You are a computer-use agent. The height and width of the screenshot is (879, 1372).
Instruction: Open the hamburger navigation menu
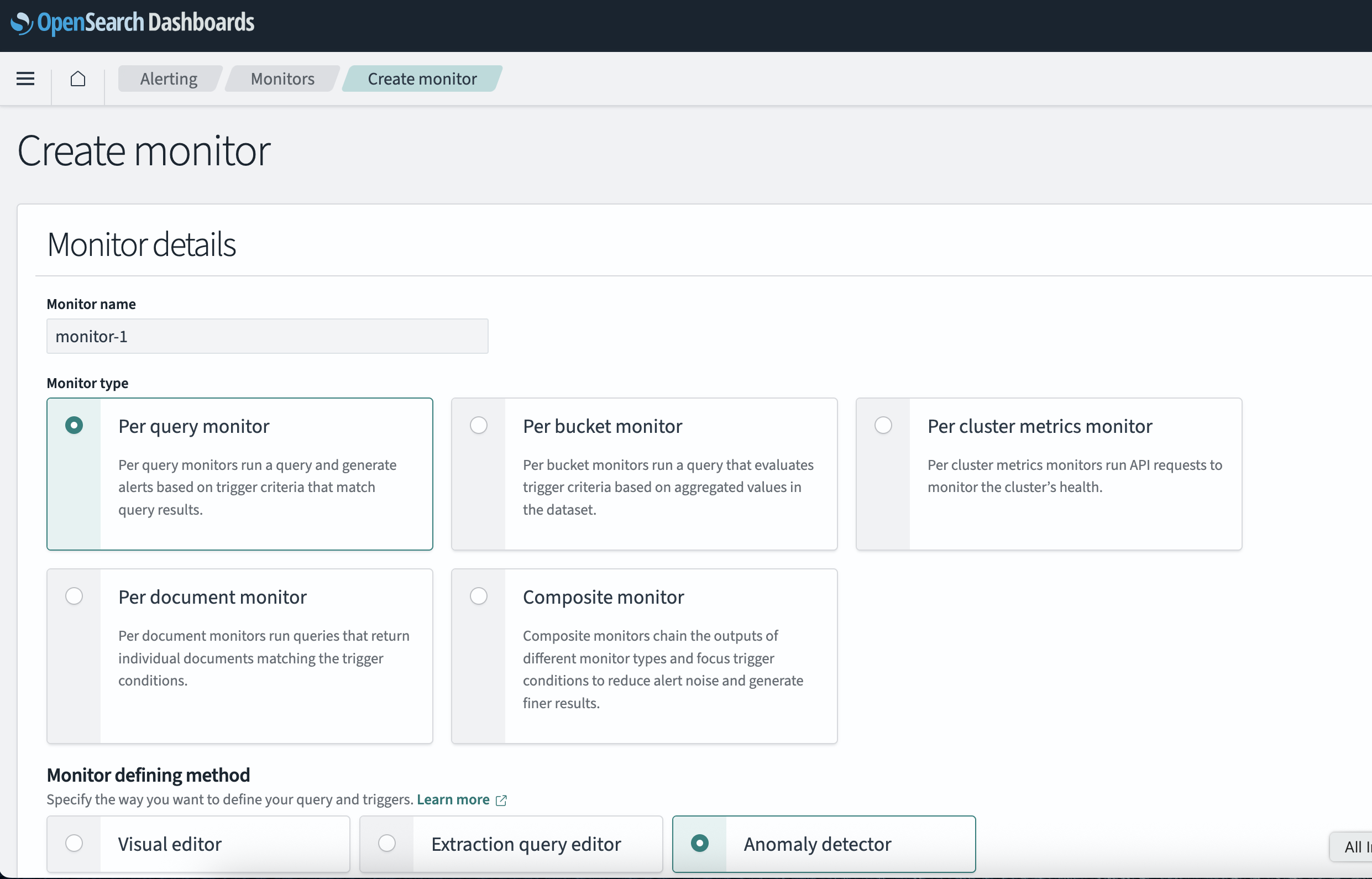[25, 78]
